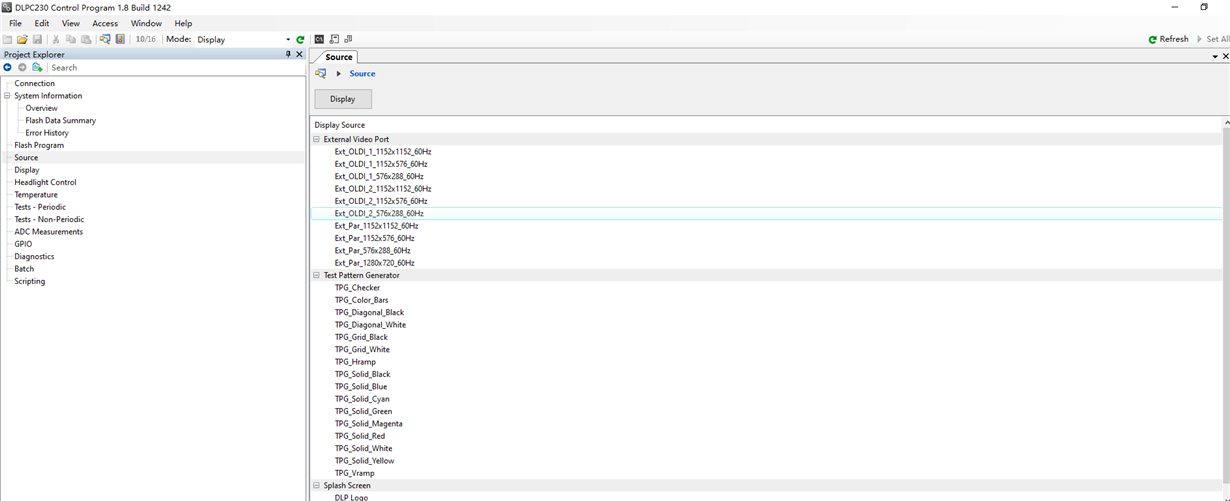Click the Refresh button at top right
1230x501 pixels.
(x=1168, y=39)
